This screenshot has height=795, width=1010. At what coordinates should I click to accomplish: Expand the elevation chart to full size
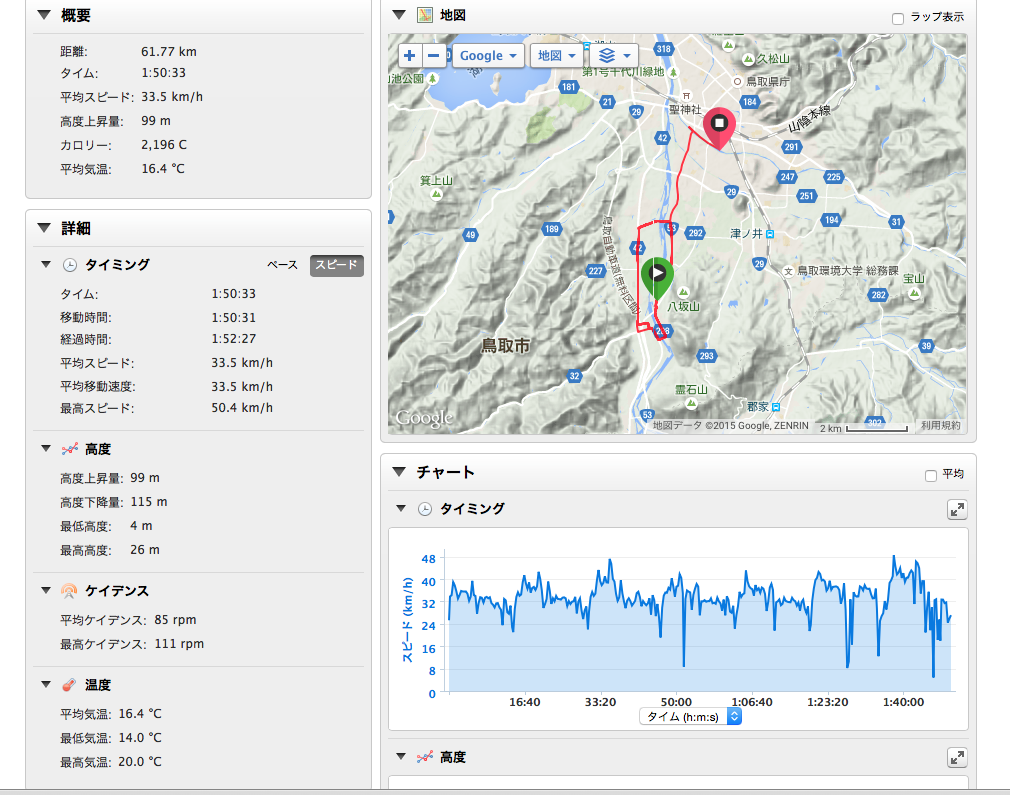tap(957, 758)
